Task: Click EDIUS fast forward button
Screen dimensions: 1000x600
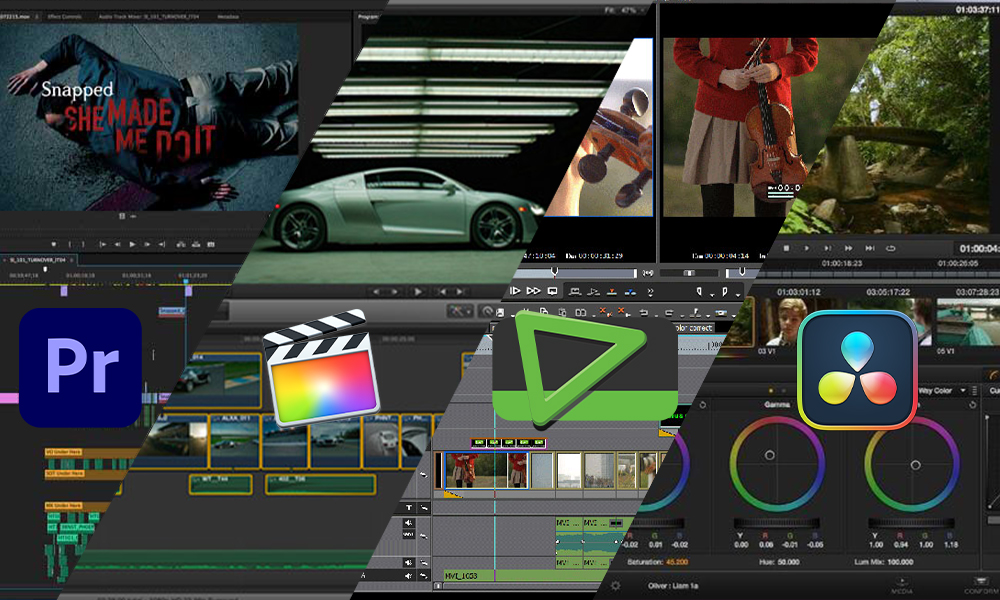Action: (x=533, y=291)
